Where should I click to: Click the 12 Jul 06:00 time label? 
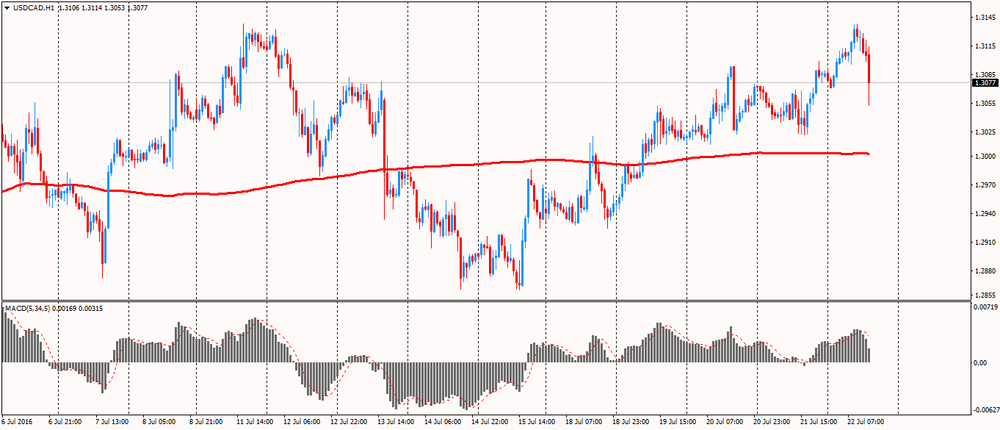pos(302,422)
